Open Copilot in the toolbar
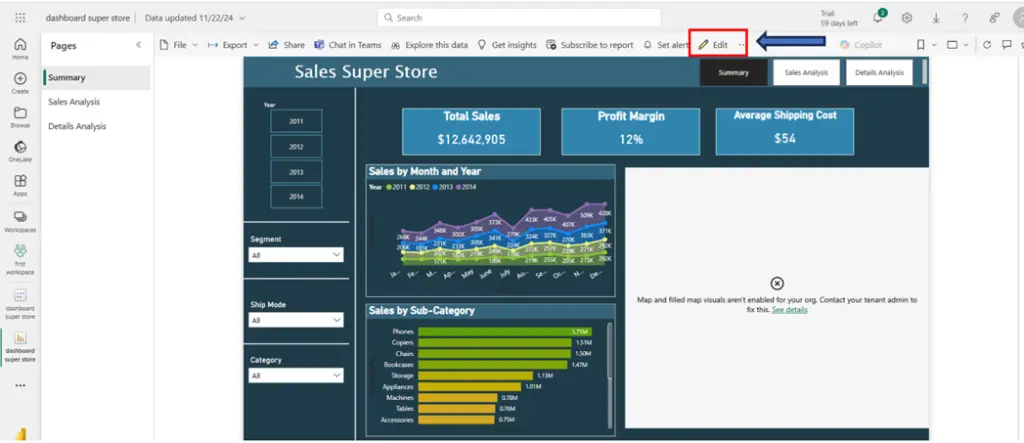Image resolution: width=1024 pixels, height=443 pixels. tap(861, 45)
